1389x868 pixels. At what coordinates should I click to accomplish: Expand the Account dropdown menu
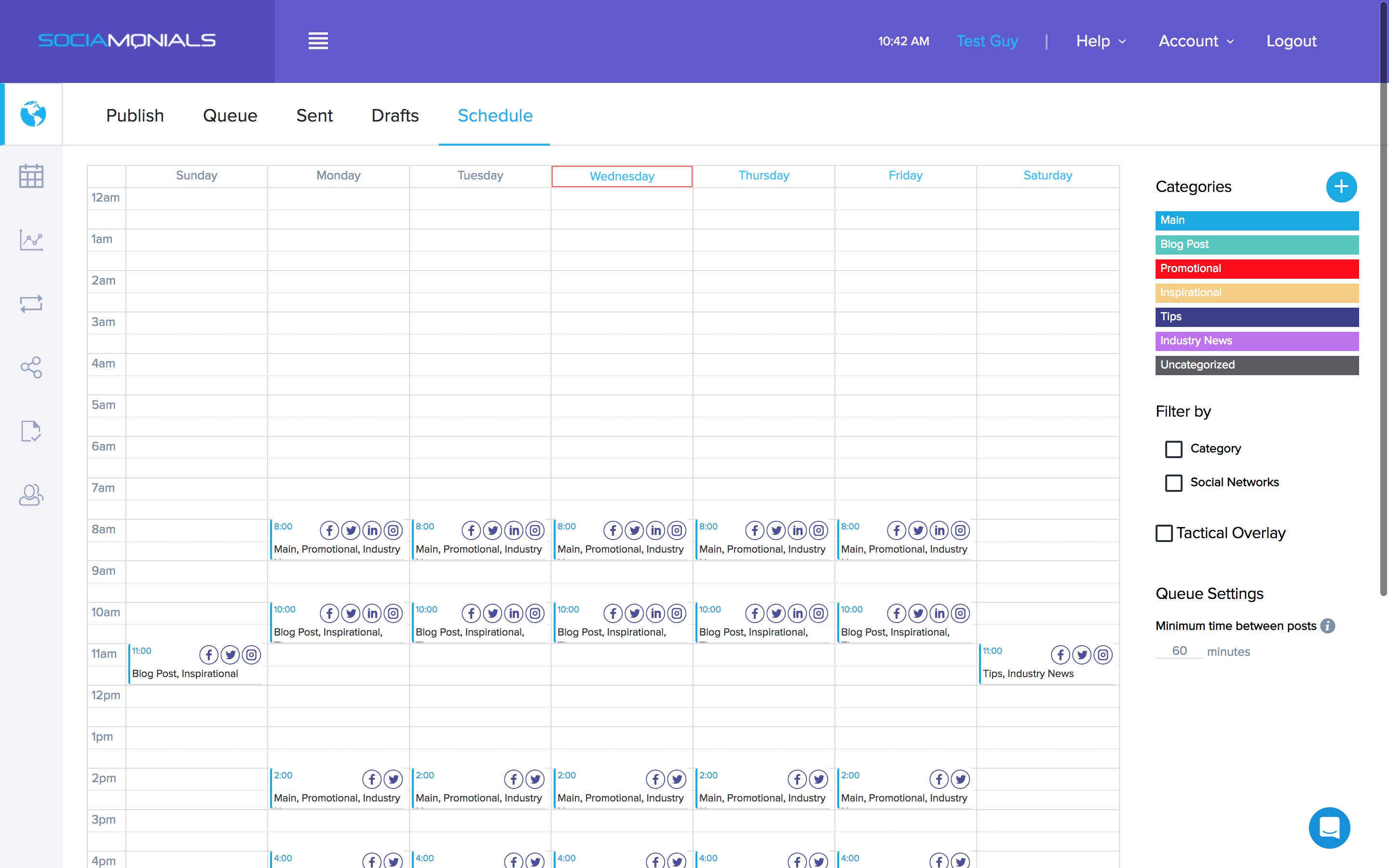coord(1196,41)
